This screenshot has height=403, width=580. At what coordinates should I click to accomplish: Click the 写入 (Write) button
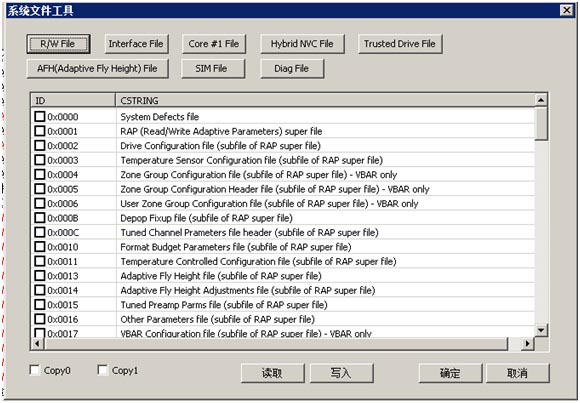click(x=341, y=373)
